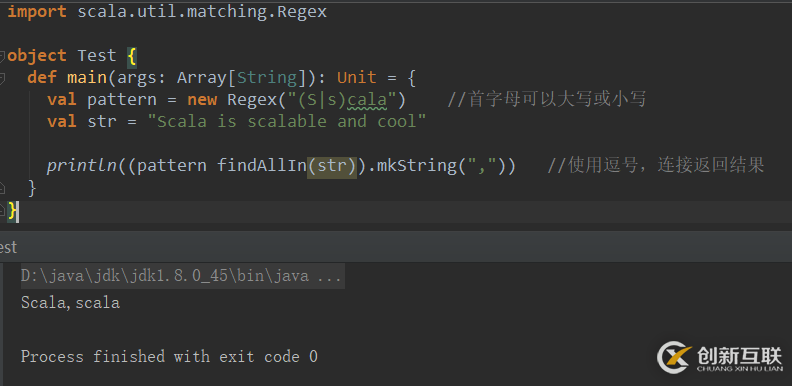This screenshot has height=386, width=792.
Task: Click the new keyword
Action: [x=202, y=100]
